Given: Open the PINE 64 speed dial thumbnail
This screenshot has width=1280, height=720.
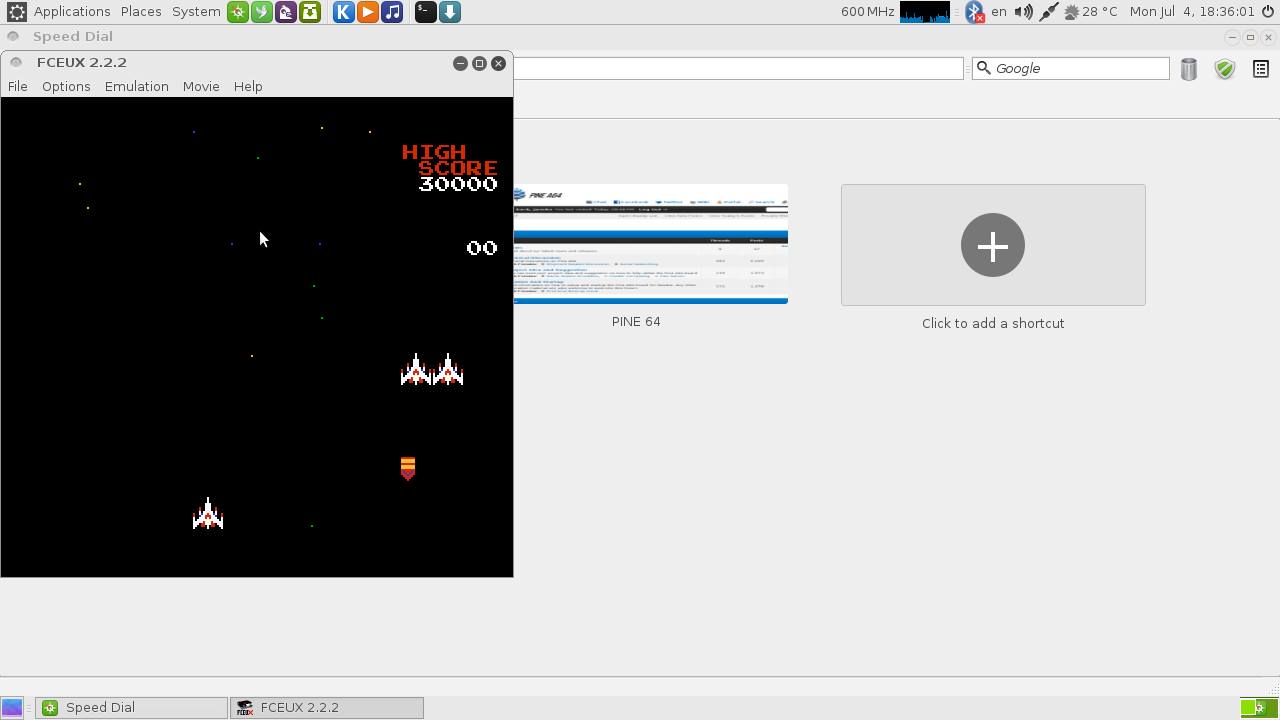Looking at the screenshot, I should pyautogui.click(x=650, y=244).
